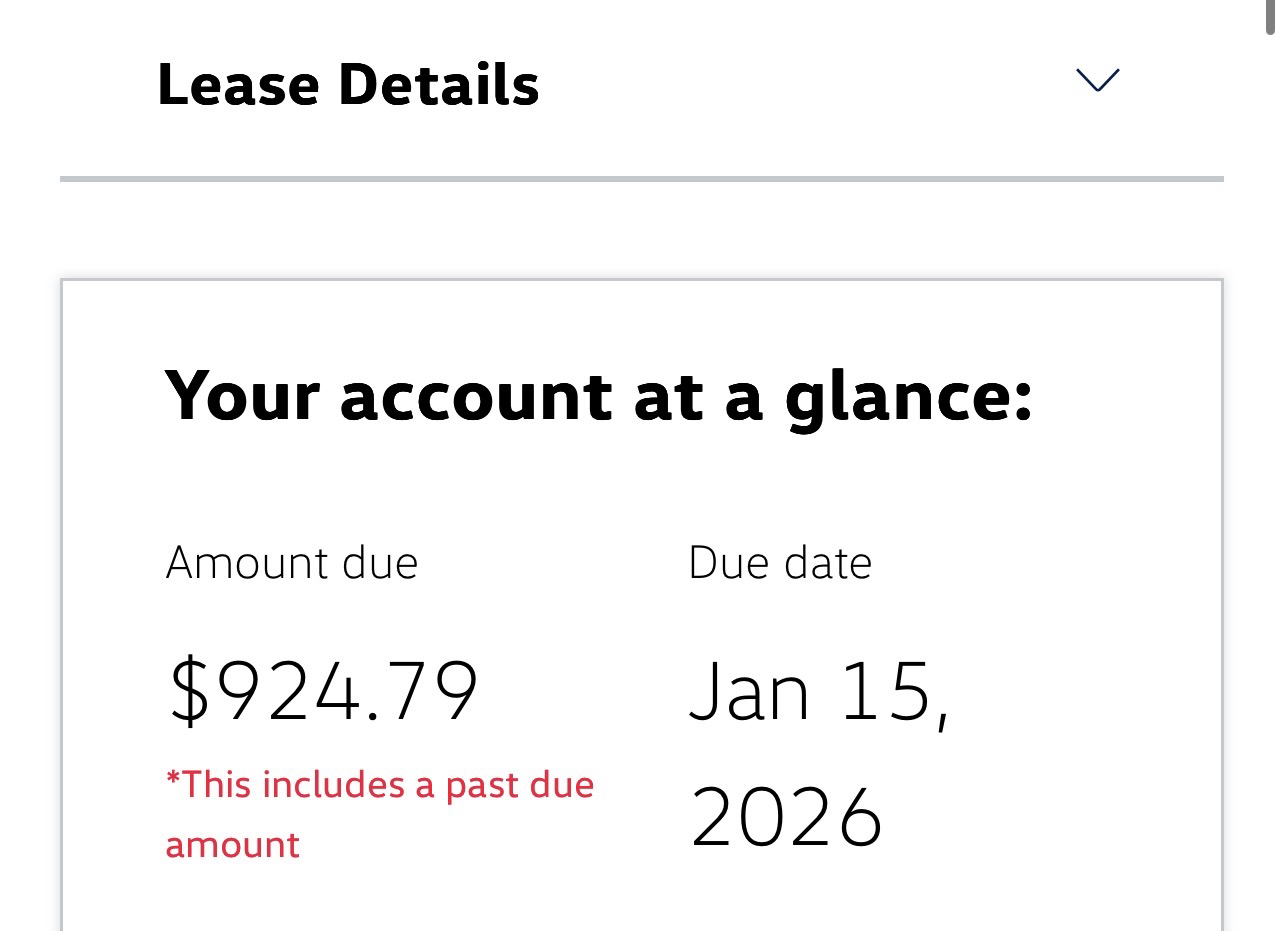
Task: Click the word "account" in the card title
Action: point(476,396)
